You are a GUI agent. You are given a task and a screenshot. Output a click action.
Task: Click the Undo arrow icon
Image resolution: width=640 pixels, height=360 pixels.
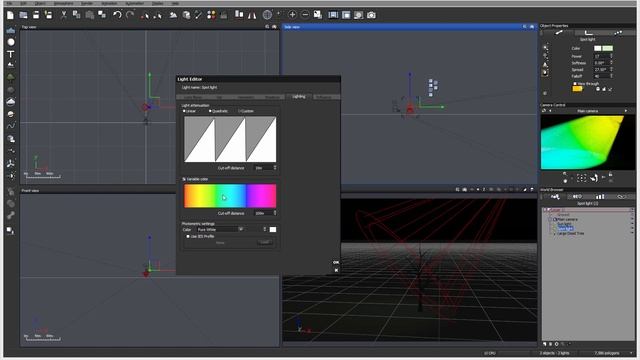click(x=117, y=15)
